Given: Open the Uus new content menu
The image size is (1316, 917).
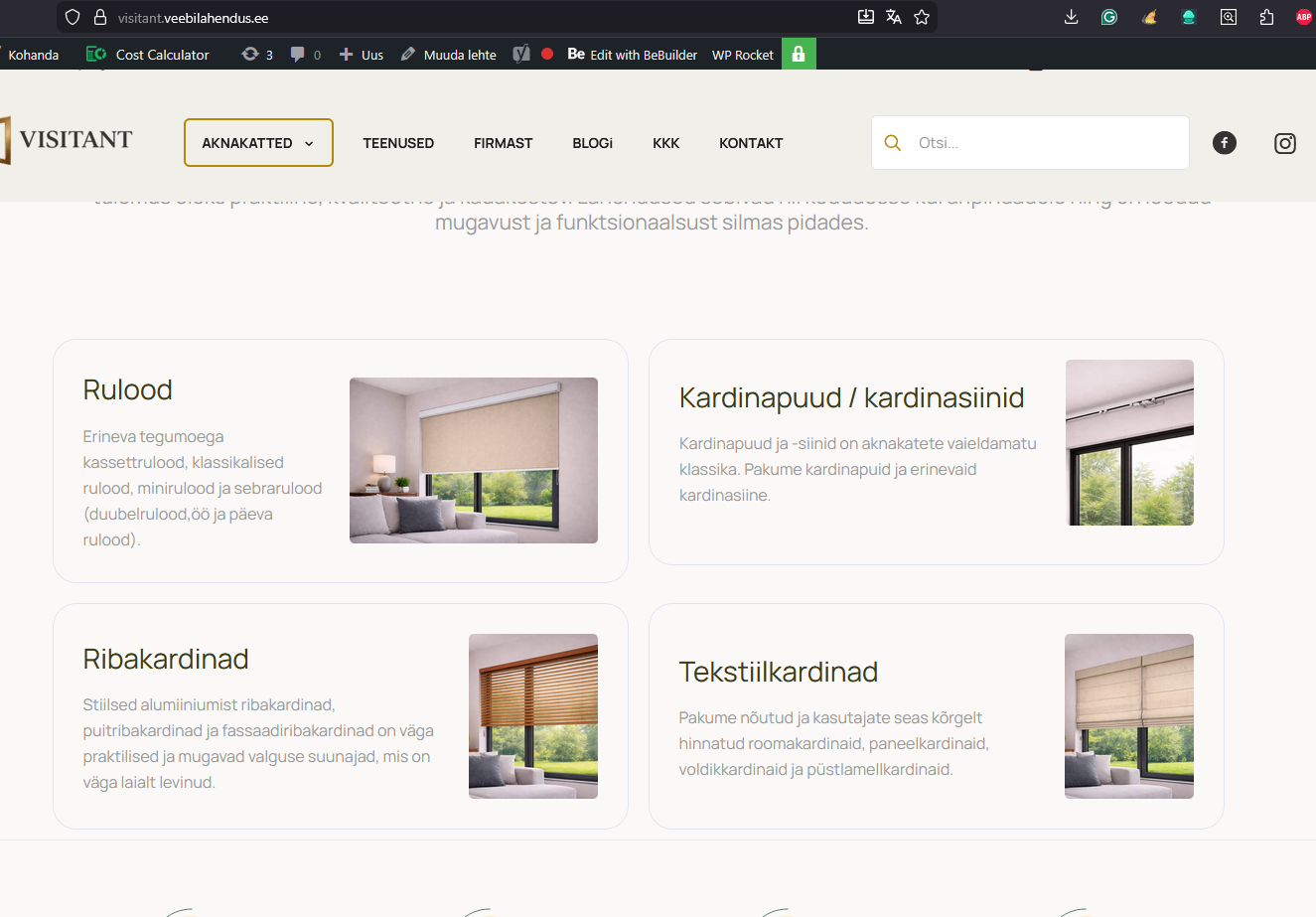Looking at the screenshot, I should pos(362,55).
